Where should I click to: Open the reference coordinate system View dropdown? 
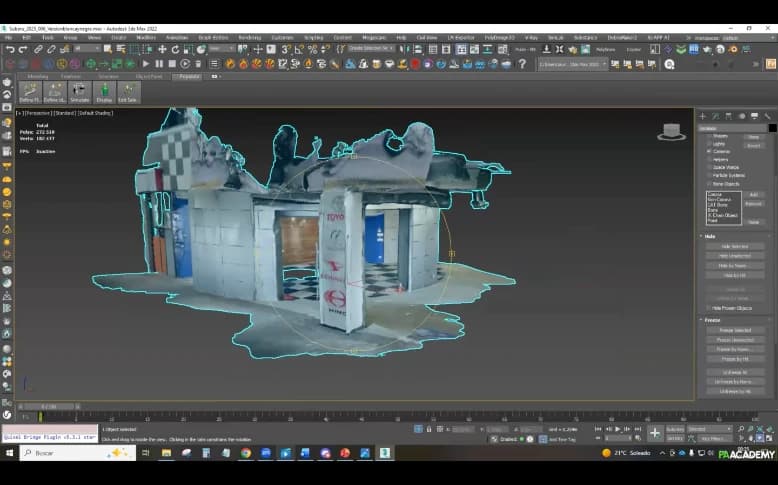click(222, 49)
